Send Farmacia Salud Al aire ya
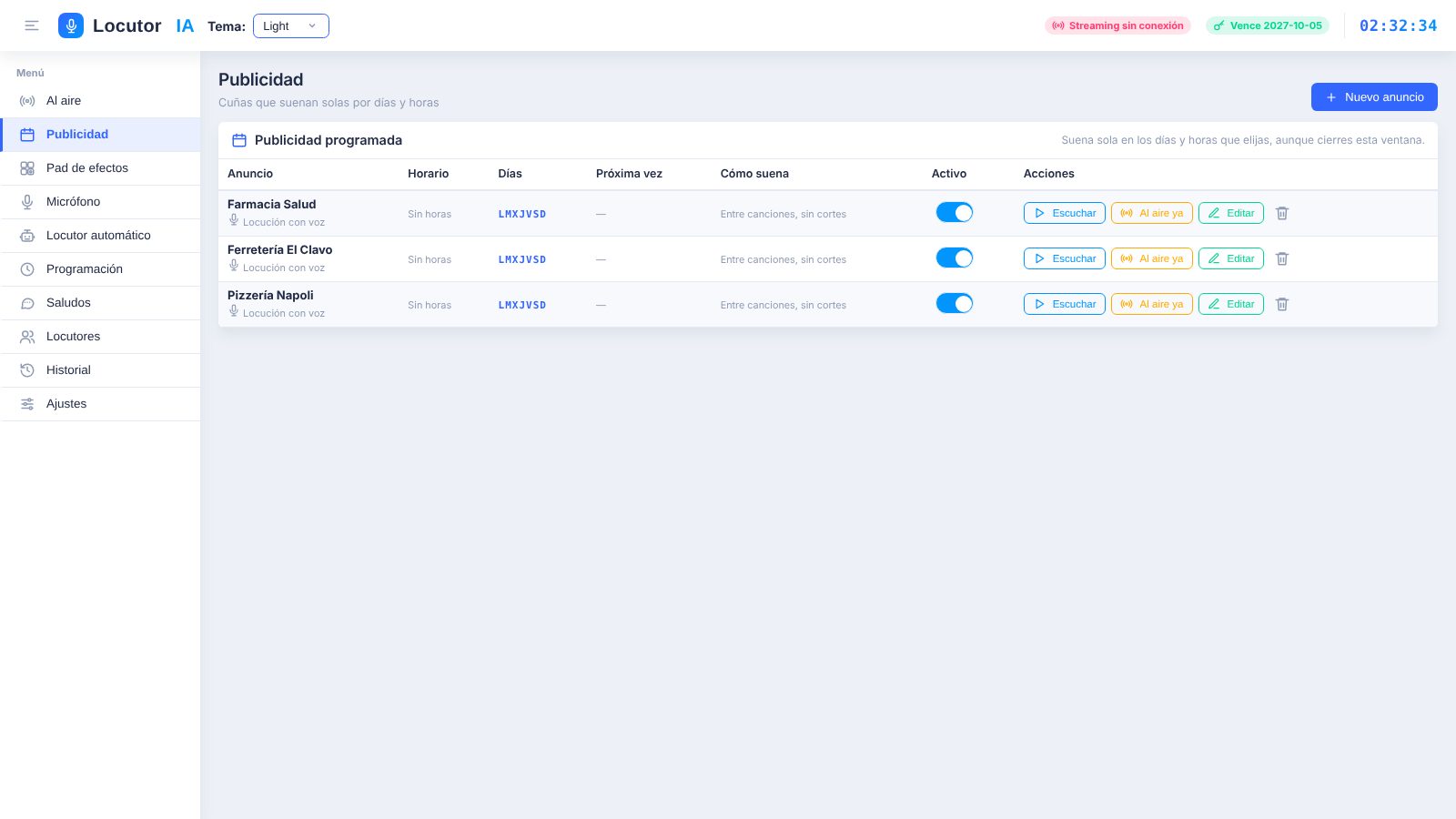The image size is (1456, 819). click(x=1152, y=213)
